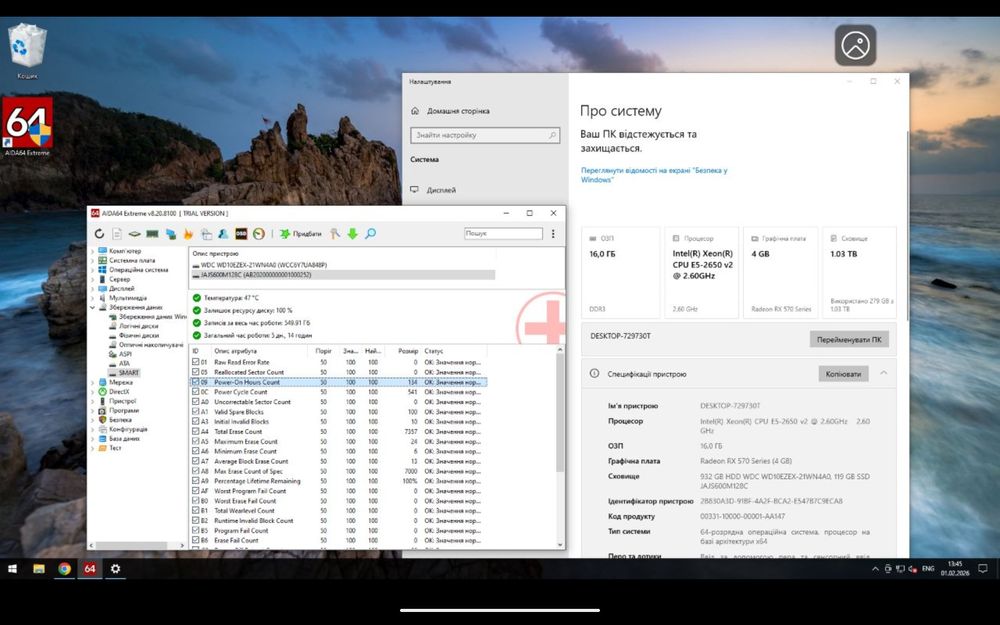
Task: Open the orange gauge benchmark icon
Action: click(x=259, y=234)
